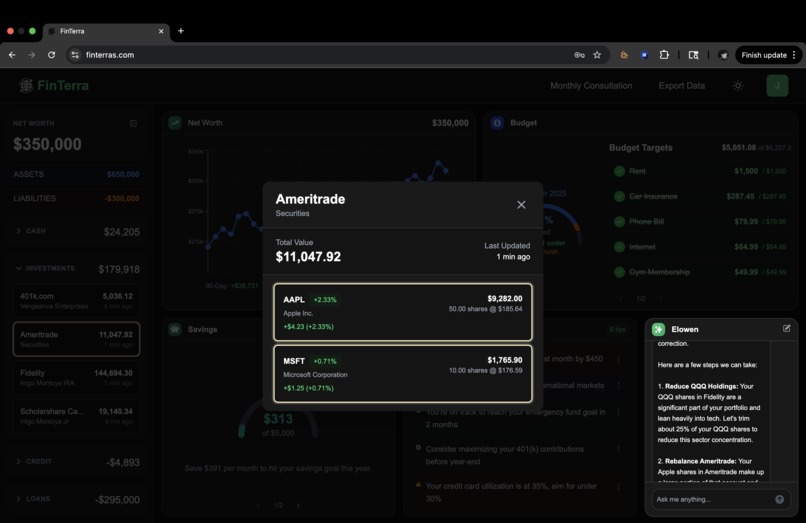Click the browser forward arrow

coord(32,55)
